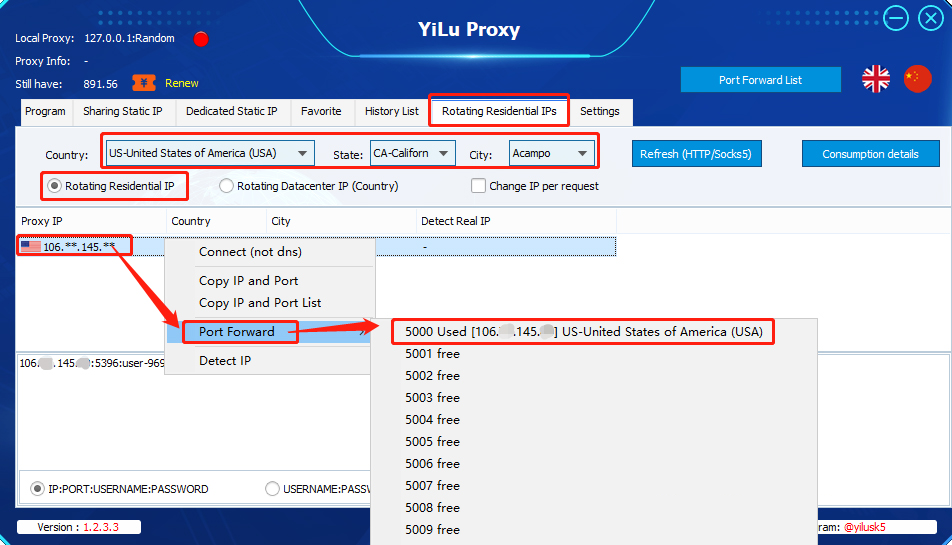The height and width of the screenshot is (545, 952).
Task: Select port 5003 free
Action: click(x=432, y=398)
